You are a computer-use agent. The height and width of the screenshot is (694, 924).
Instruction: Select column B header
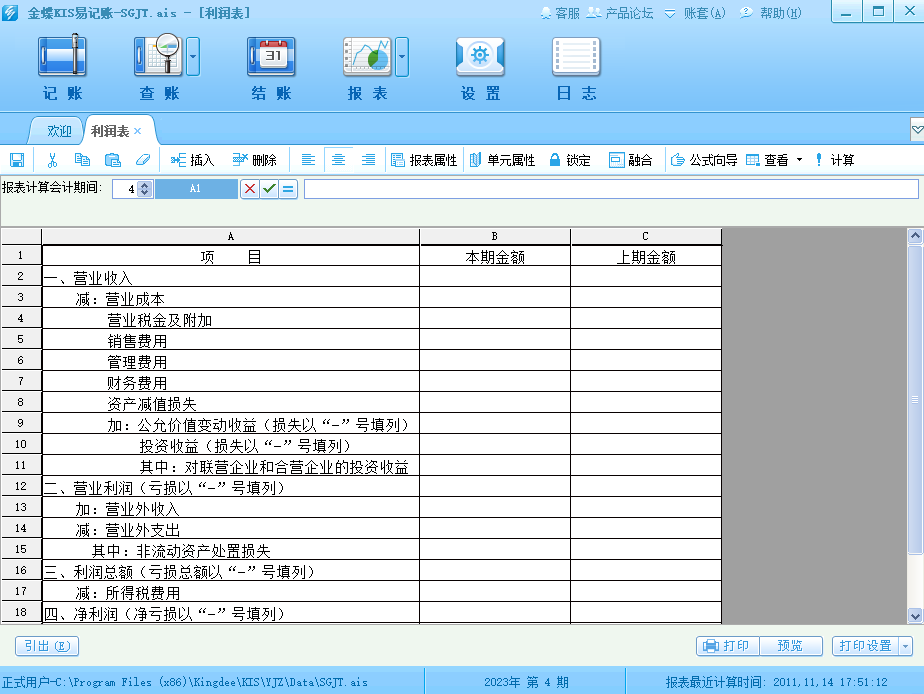point(495,236)
